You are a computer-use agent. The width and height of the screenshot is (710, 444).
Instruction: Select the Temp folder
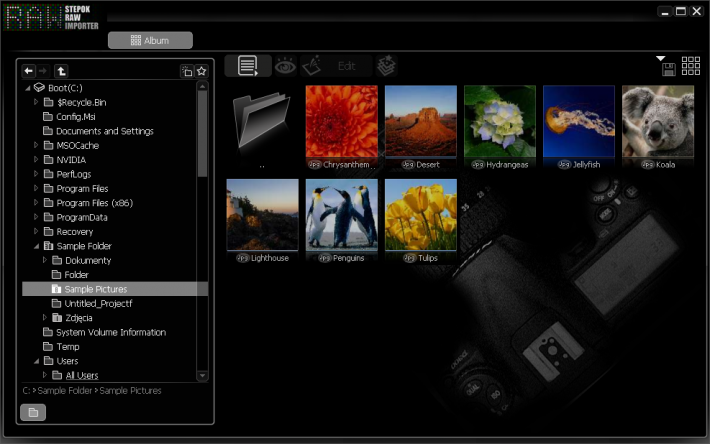point(67,347)
